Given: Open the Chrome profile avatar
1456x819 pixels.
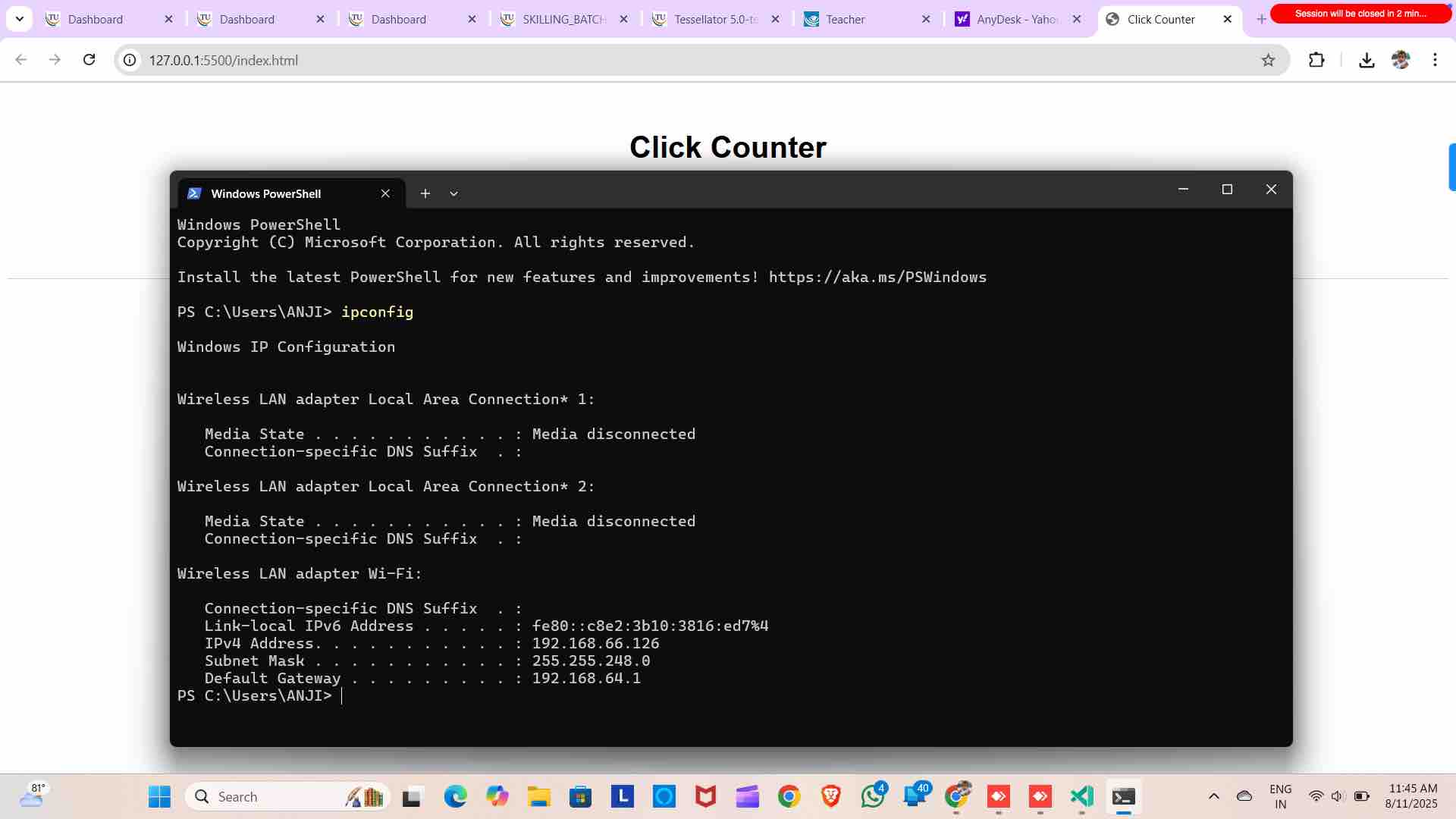Looking at the screenshot, I should tap(1401, 60).
